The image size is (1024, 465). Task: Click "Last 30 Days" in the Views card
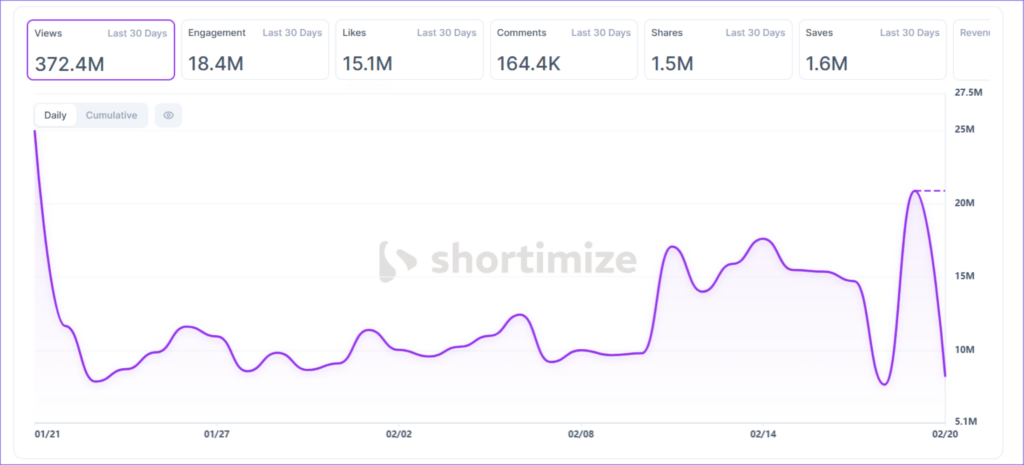[137, 33]
